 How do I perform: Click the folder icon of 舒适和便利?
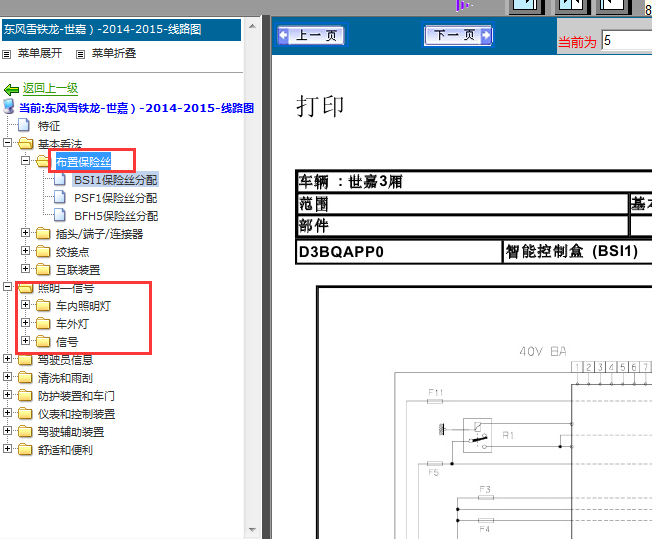pyautogui.click(x=25, y=449)
